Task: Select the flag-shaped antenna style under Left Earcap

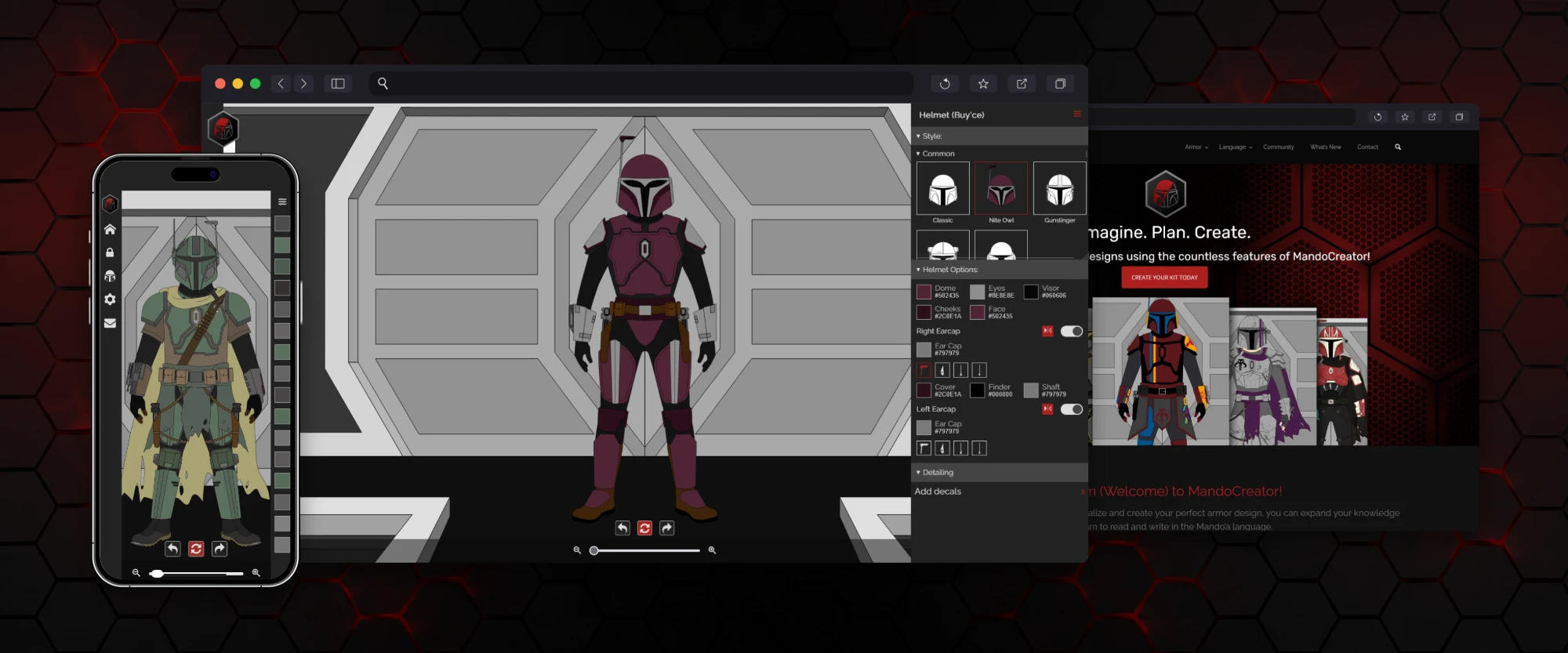Action: 924,448
